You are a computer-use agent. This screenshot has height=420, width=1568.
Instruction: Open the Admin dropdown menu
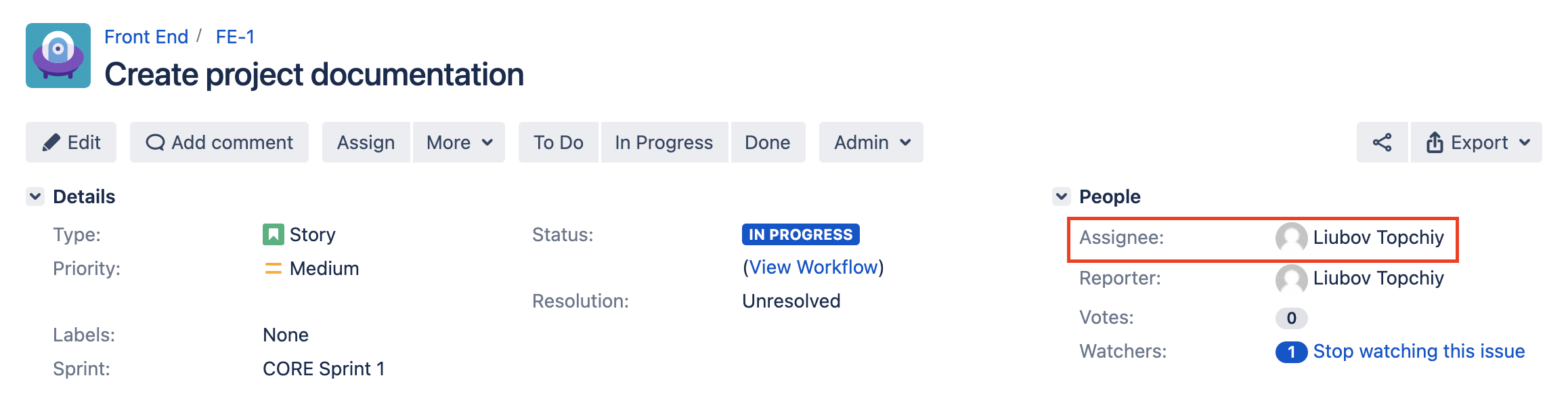[871, 142]
